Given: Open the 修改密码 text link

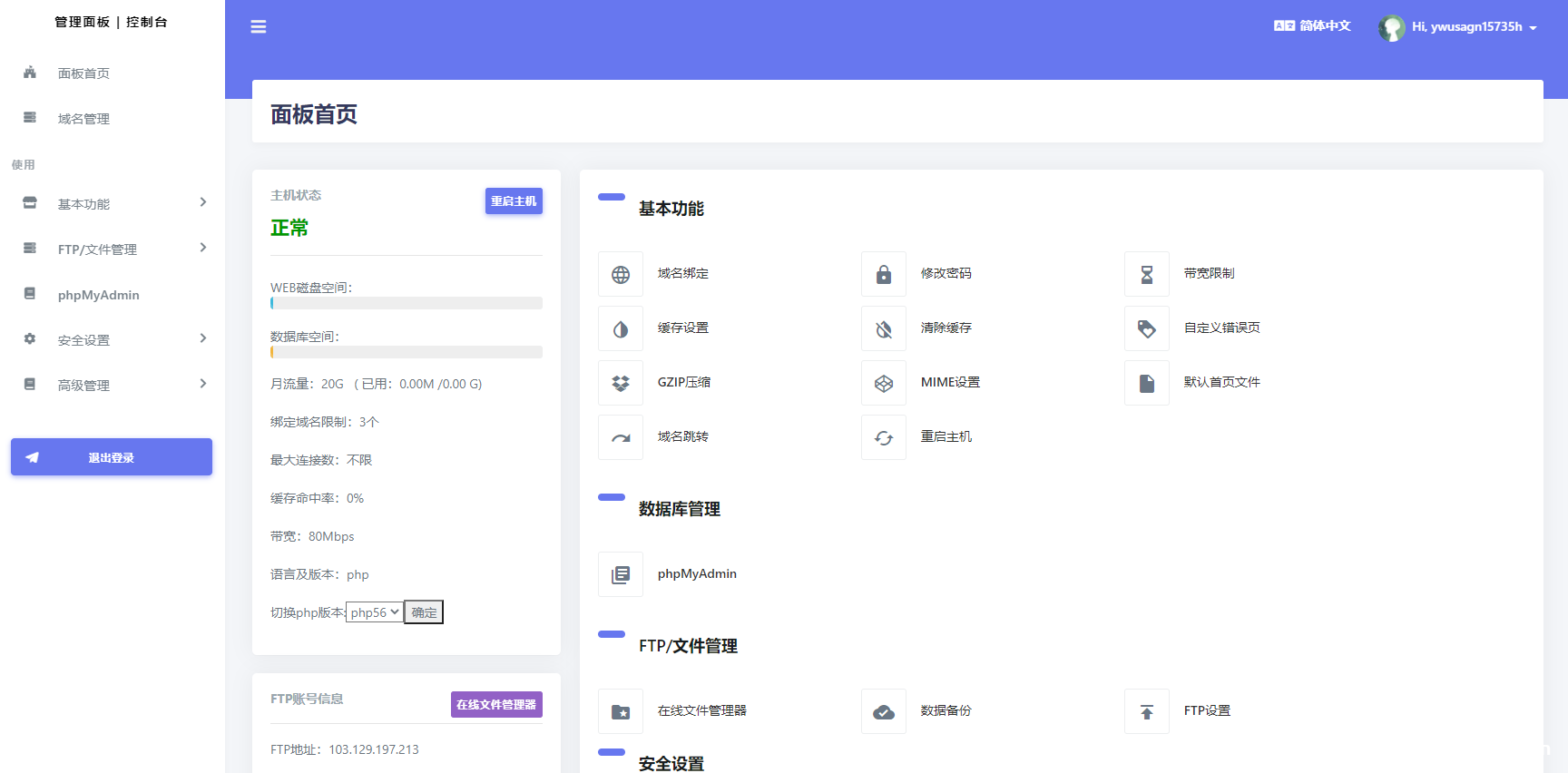Looking at the screenshot, I should click(946, 274).
